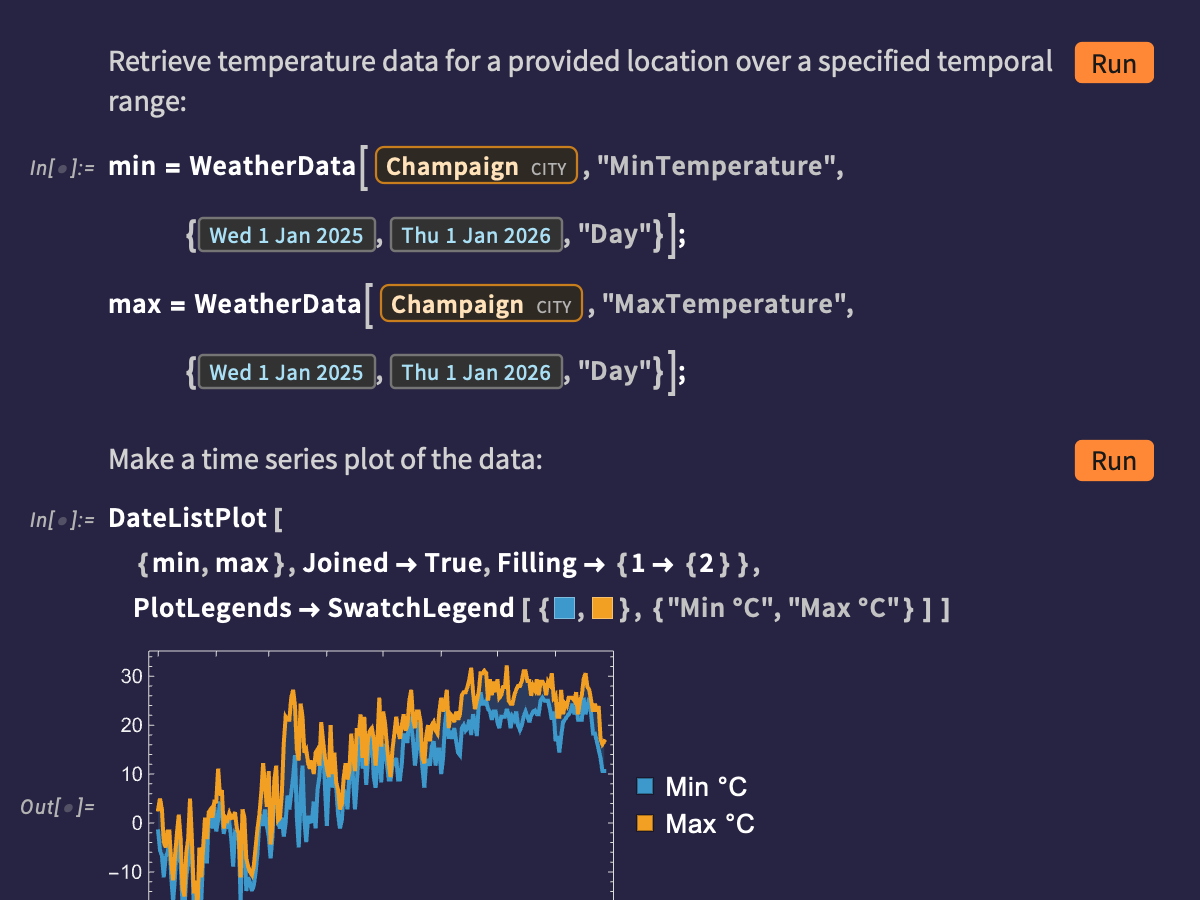
Task: Select the Champaign city entity in the max definition
Action: (481, 304)
